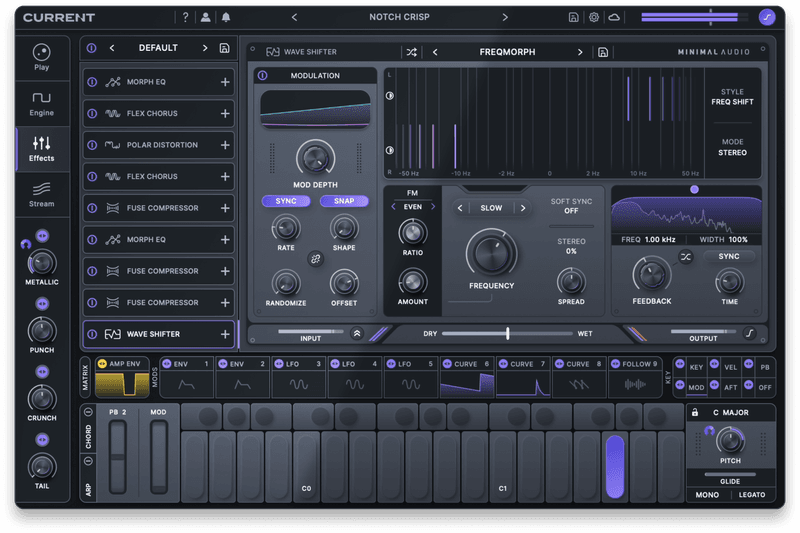The height and width of the screenshot is (533, 800).
Task: Switch to the Engine tab
Action: pos(42,104)
